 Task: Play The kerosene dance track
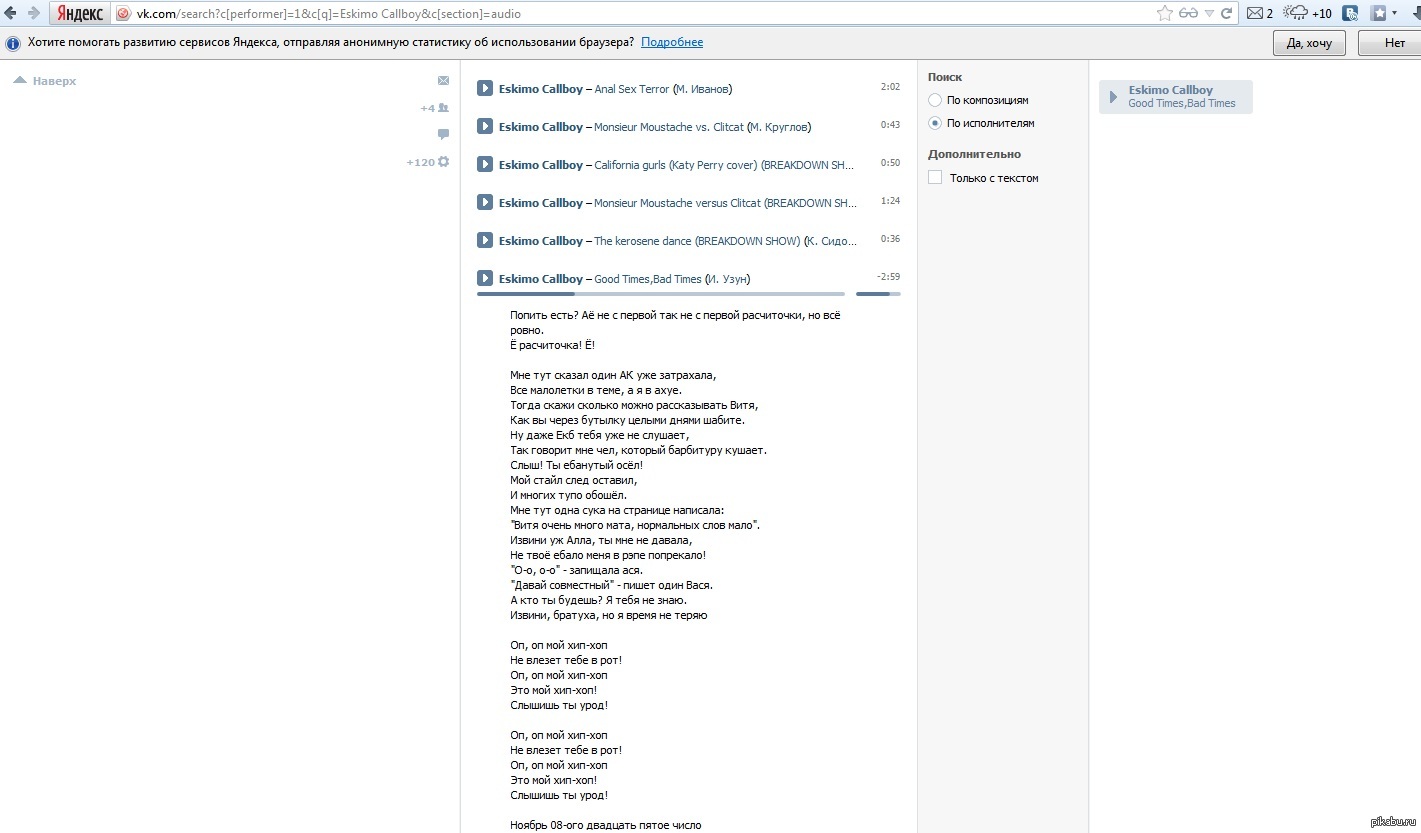(x=485, y=240)
